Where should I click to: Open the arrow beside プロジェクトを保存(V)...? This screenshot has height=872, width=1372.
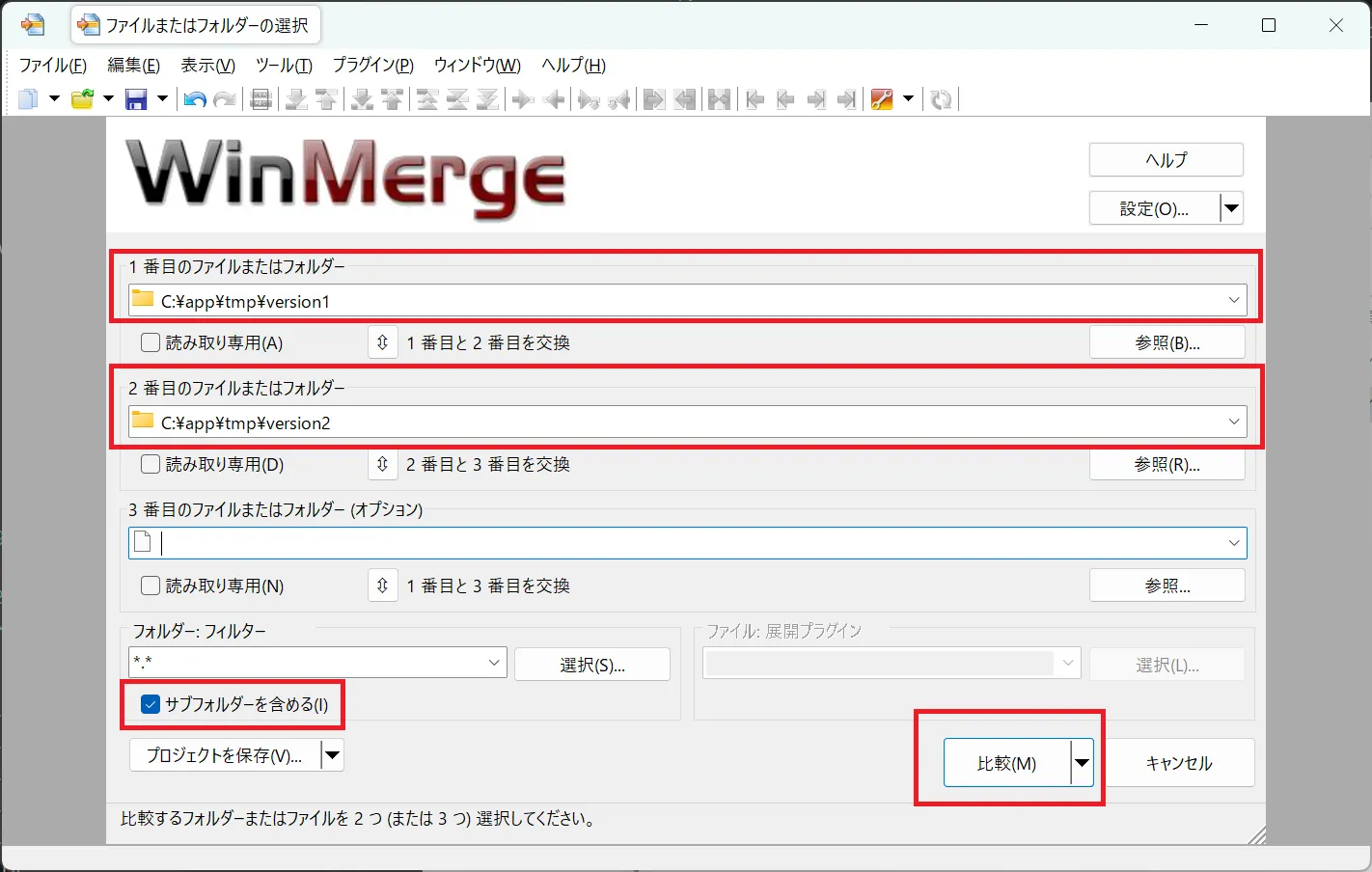tap(332, 755)
